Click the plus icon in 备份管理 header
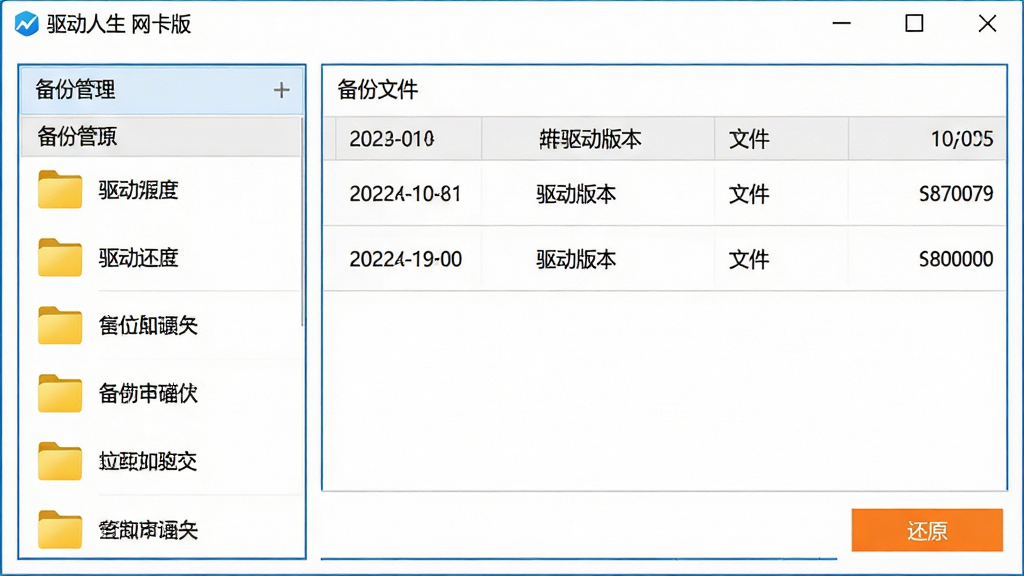This screenshot has width=1024, height=576. tap(281, 90)
